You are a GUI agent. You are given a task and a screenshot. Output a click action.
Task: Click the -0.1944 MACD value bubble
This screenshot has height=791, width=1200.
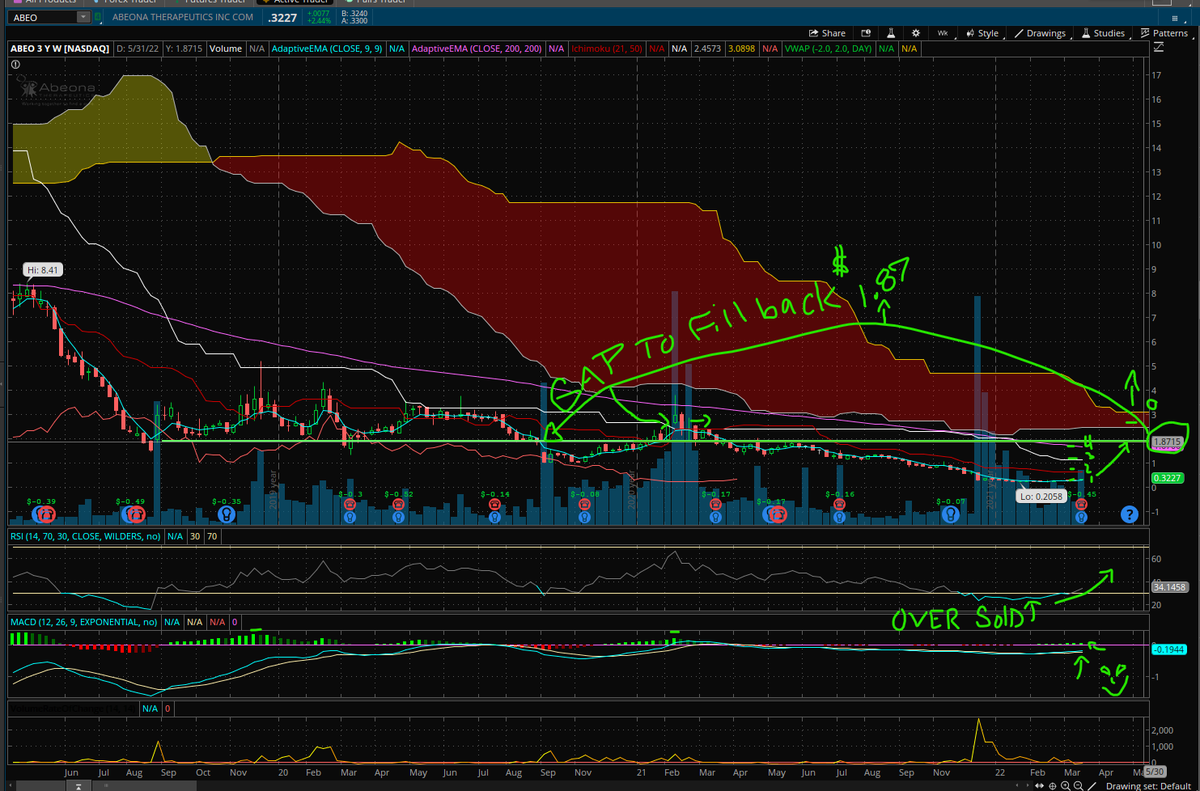click(x=1168, y=649)
